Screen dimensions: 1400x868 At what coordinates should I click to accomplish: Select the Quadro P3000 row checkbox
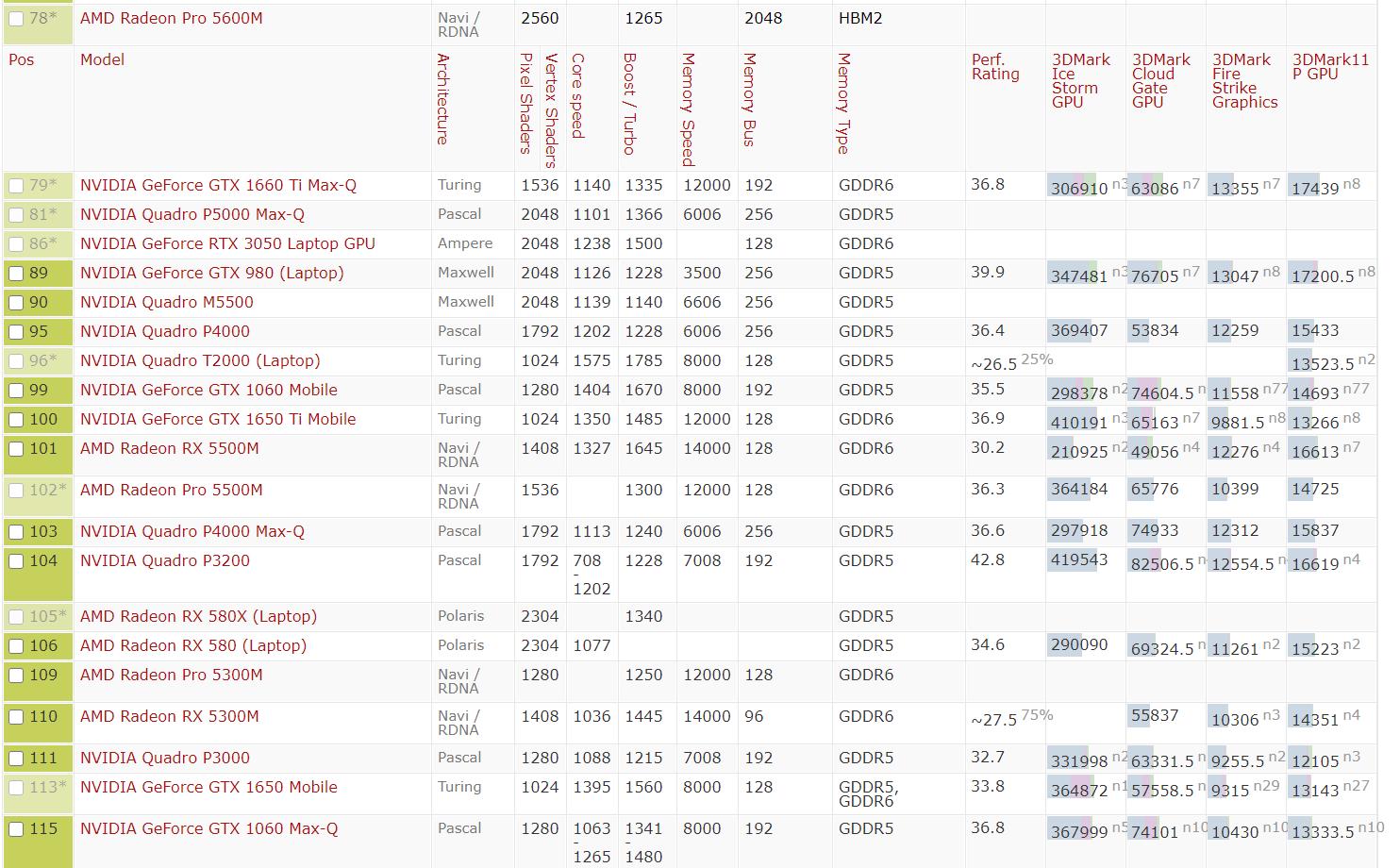click(x=16, y=759)
